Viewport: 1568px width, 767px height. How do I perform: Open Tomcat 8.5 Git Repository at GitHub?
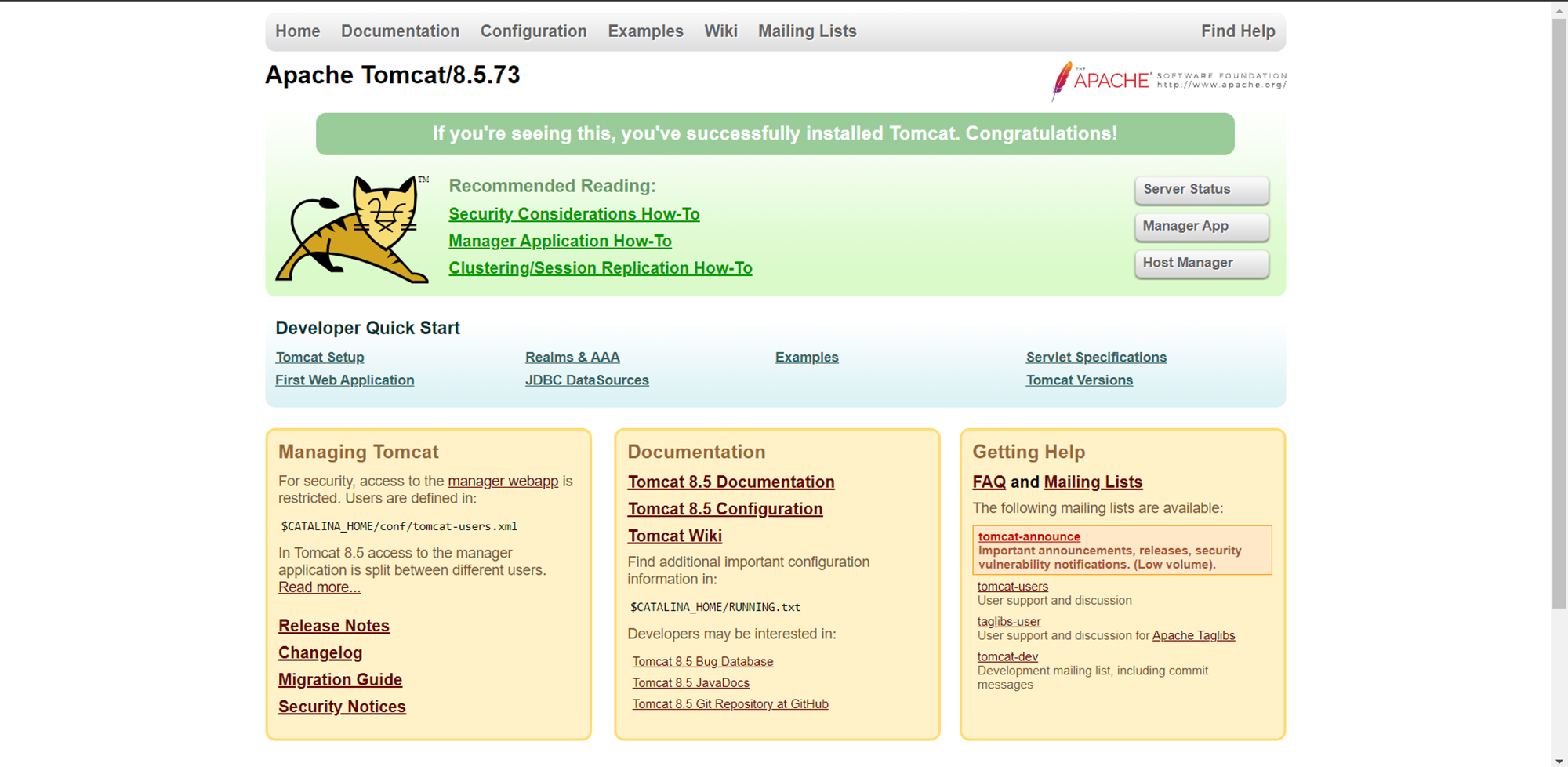pos(730,704)
